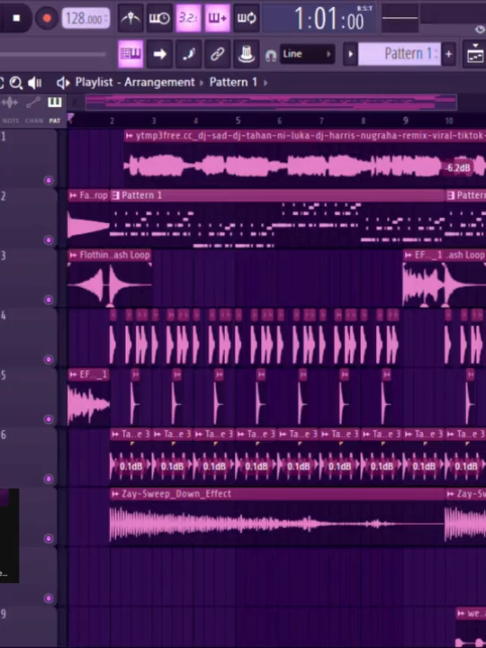486x648 pixels.
Task: Open the playlist menu speaker arrow
Action: click(63, 83)
